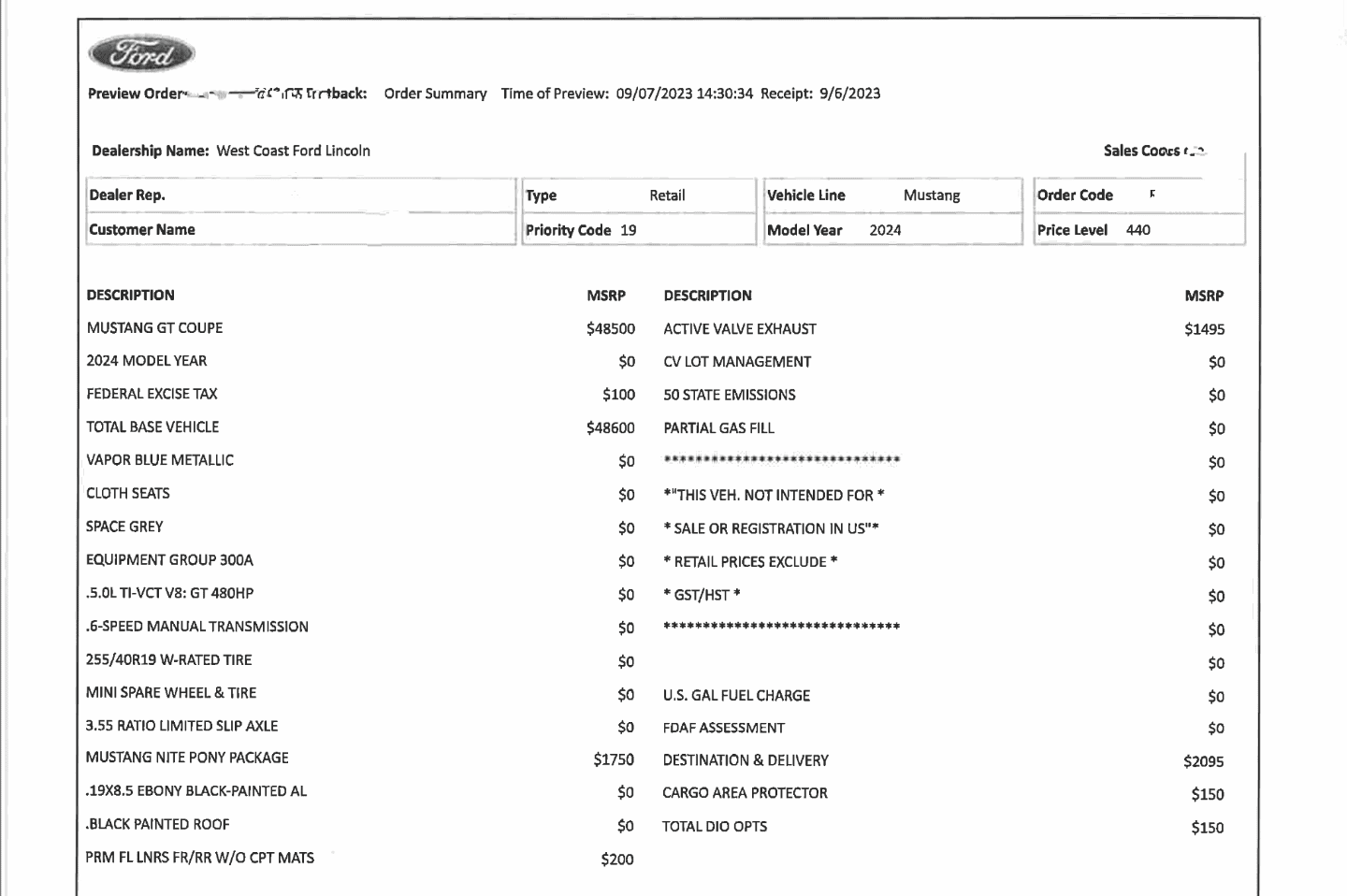Click '.6-SPEED MANUAL TRANSMISSION' text
The height and width of the screenshot is (896, 1347).
(196, 627)
